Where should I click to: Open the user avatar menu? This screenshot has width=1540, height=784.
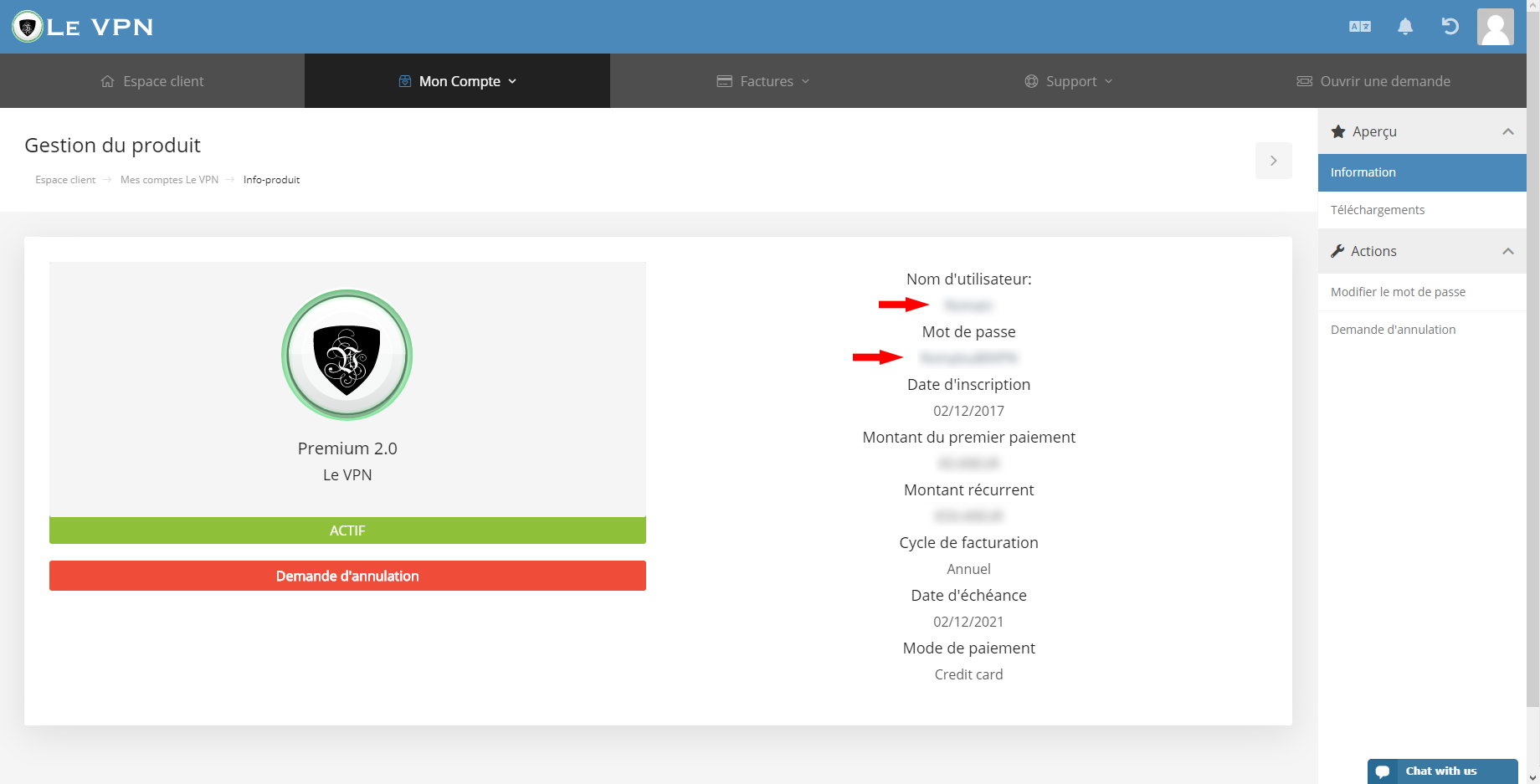tap(1496, 27)
